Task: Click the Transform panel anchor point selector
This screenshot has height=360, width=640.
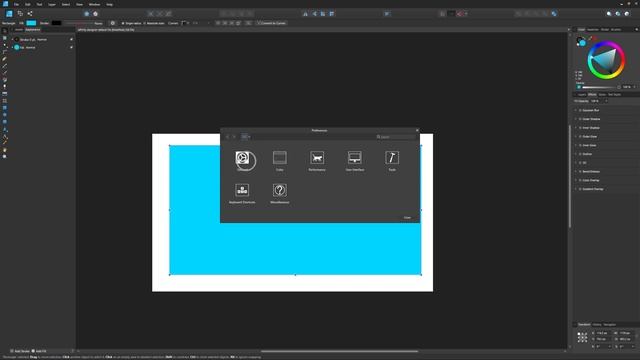Action: coord(582,337)
